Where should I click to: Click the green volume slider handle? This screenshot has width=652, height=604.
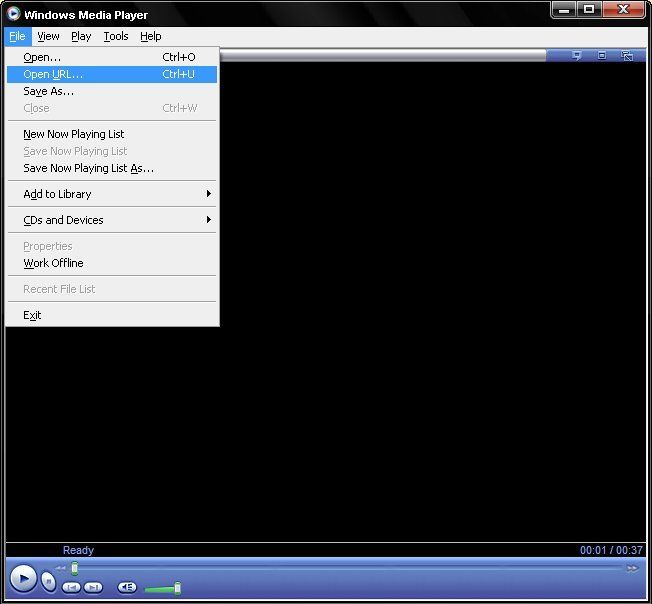coord(177,588)
